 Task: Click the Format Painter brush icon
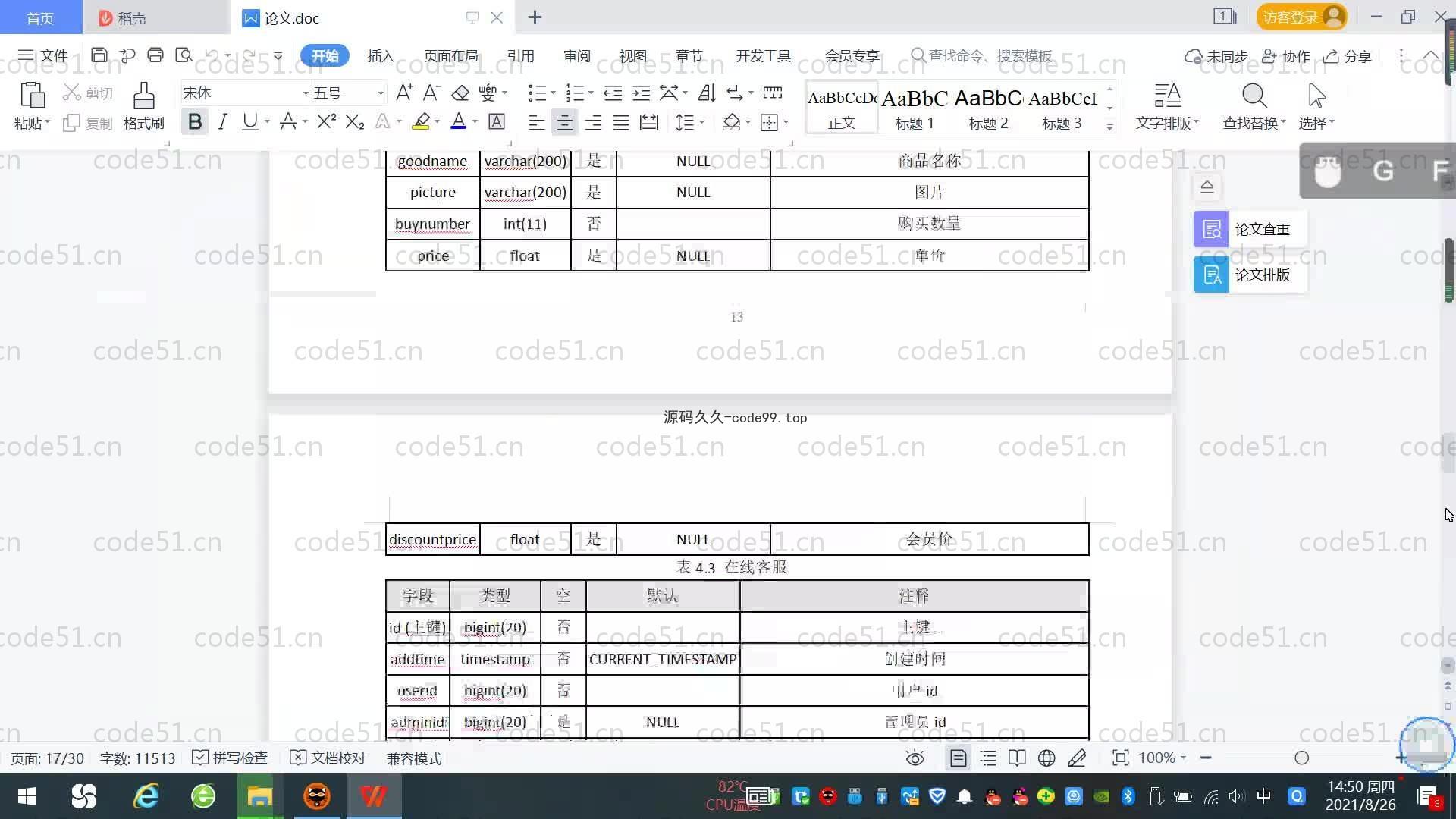pyautogui.click(x=144, y=96)
